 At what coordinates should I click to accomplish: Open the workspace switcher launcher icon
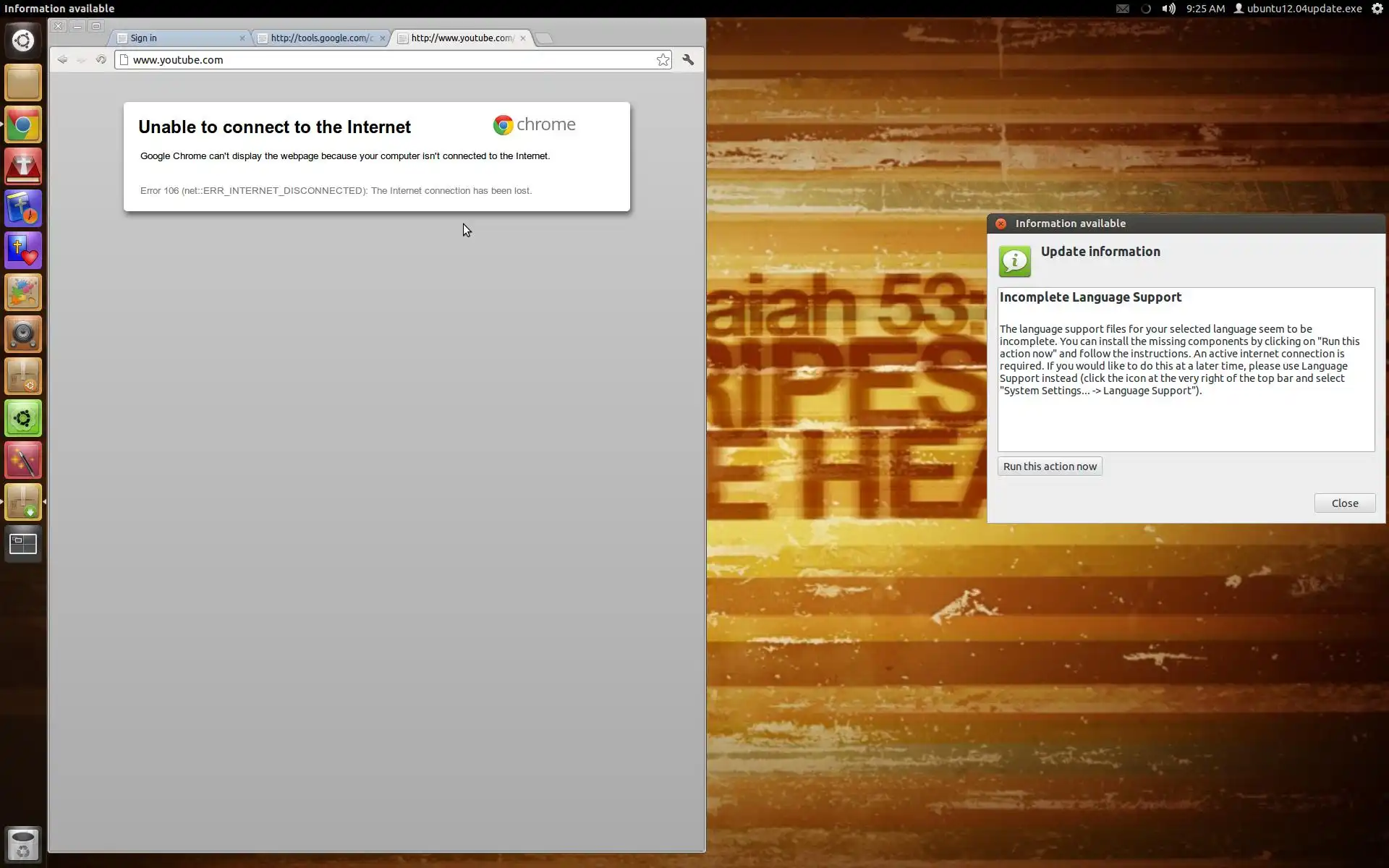(23, 544)
